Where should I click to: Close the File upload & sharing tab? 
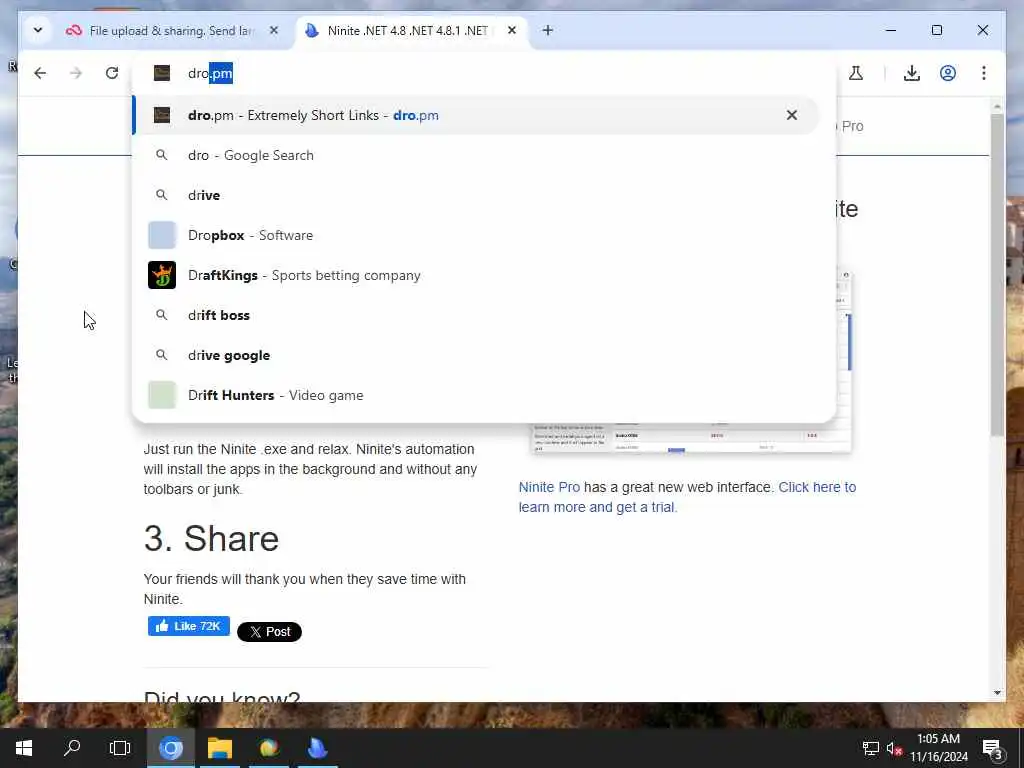tap(274, 30)
